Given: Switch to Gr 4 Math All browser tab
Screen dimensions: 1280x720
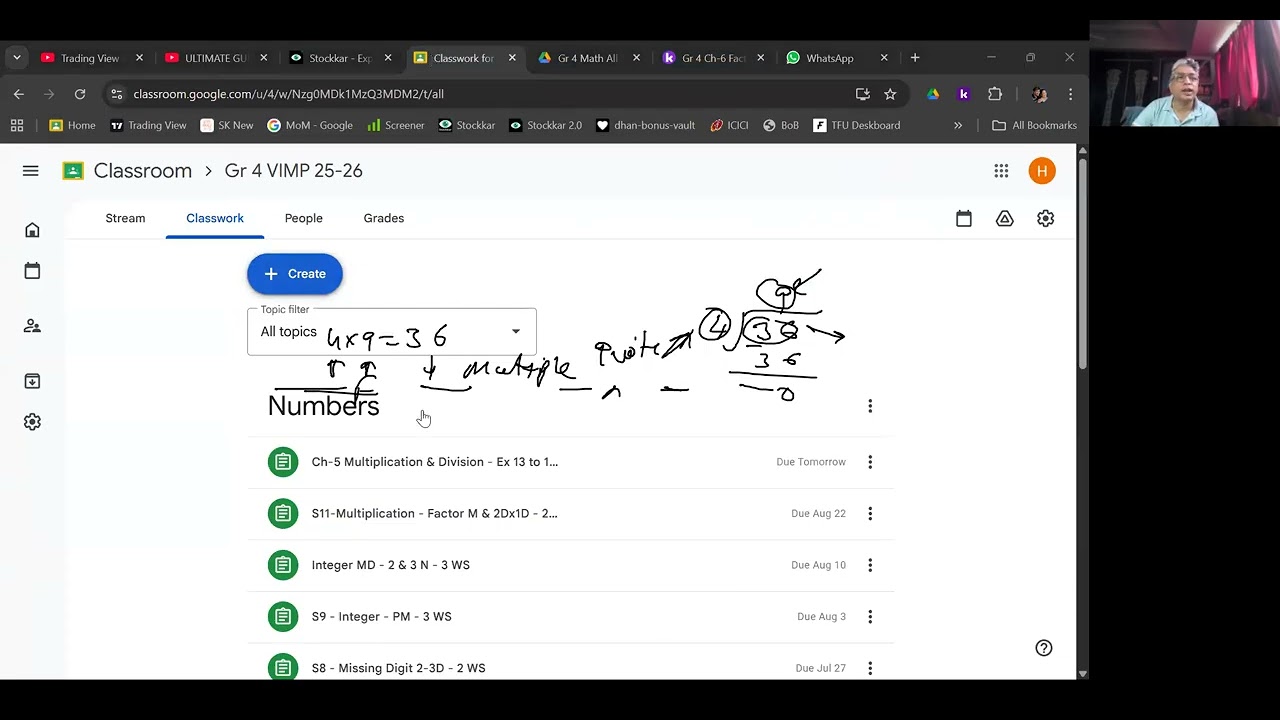Looking at the screenshot, I should [588, 58].
